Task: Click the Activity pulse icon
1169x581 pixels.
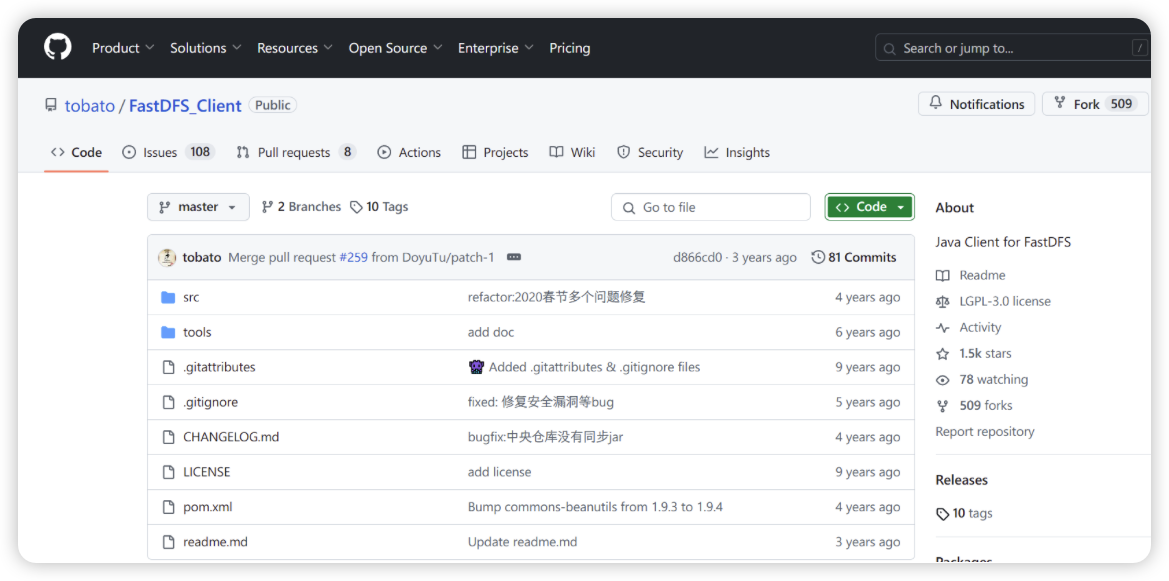Action: tap(943, 328)
